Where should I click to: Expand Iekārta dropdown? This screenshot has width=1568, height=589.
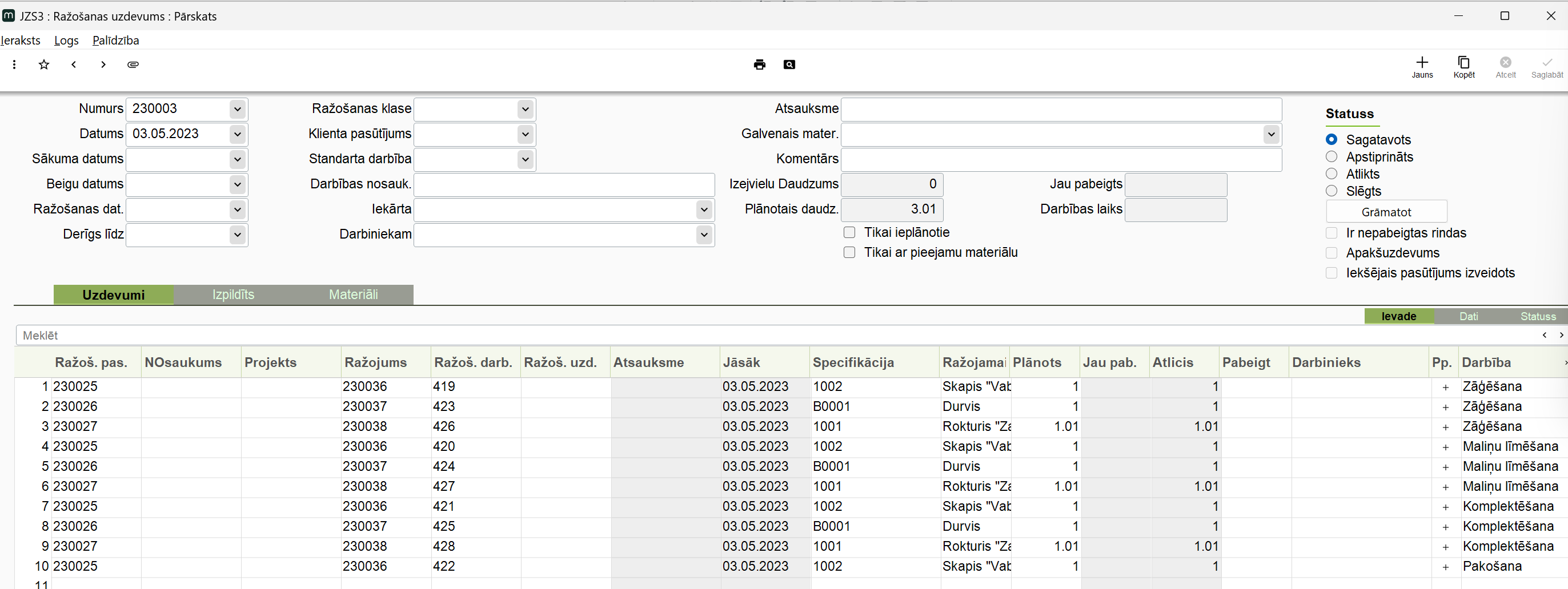coord(704,210)
